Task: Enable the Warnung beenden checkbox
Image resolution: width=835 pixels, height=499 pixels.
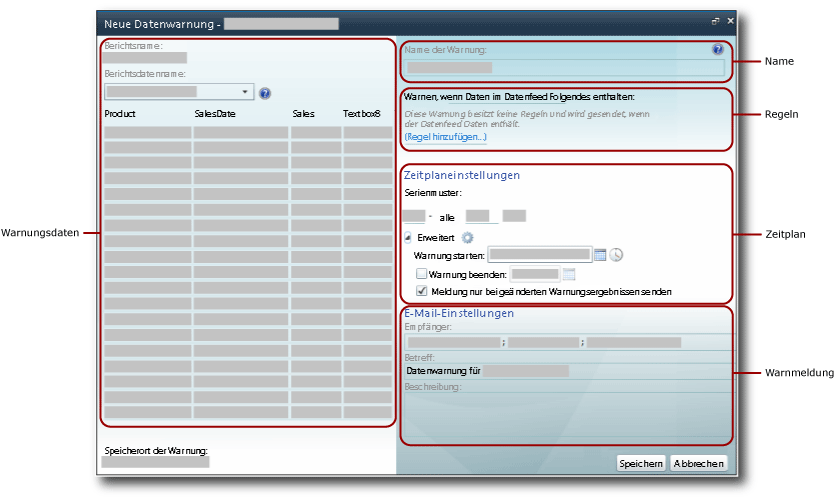Action: 421,273
